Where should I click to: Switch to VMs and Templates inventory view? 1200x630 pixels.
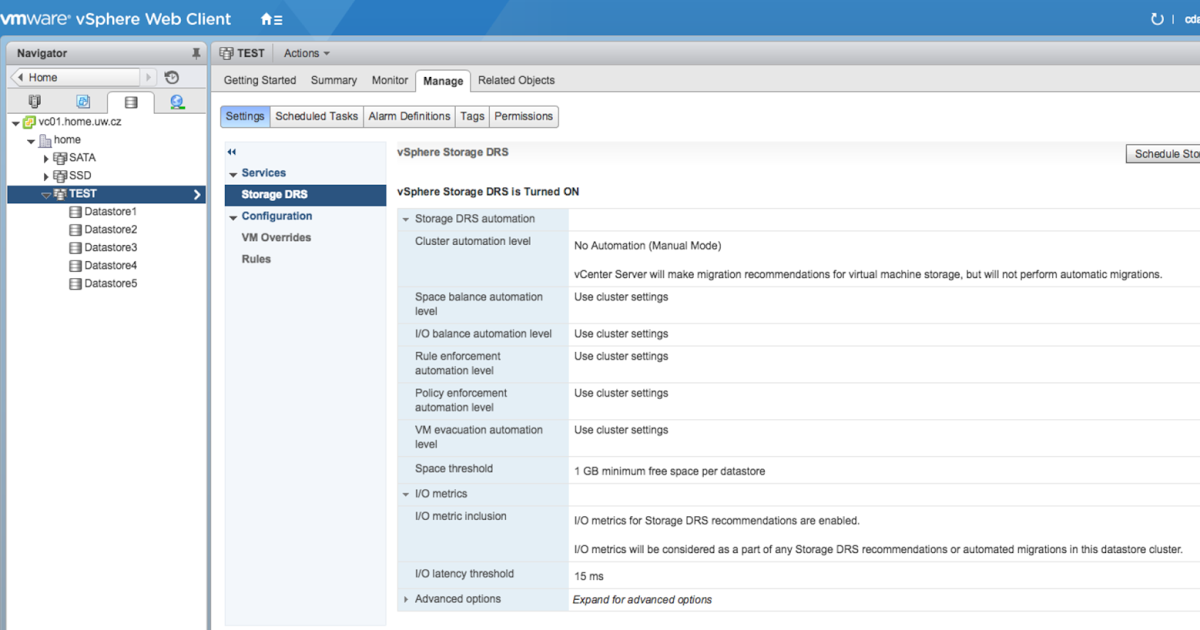point(83,102)
